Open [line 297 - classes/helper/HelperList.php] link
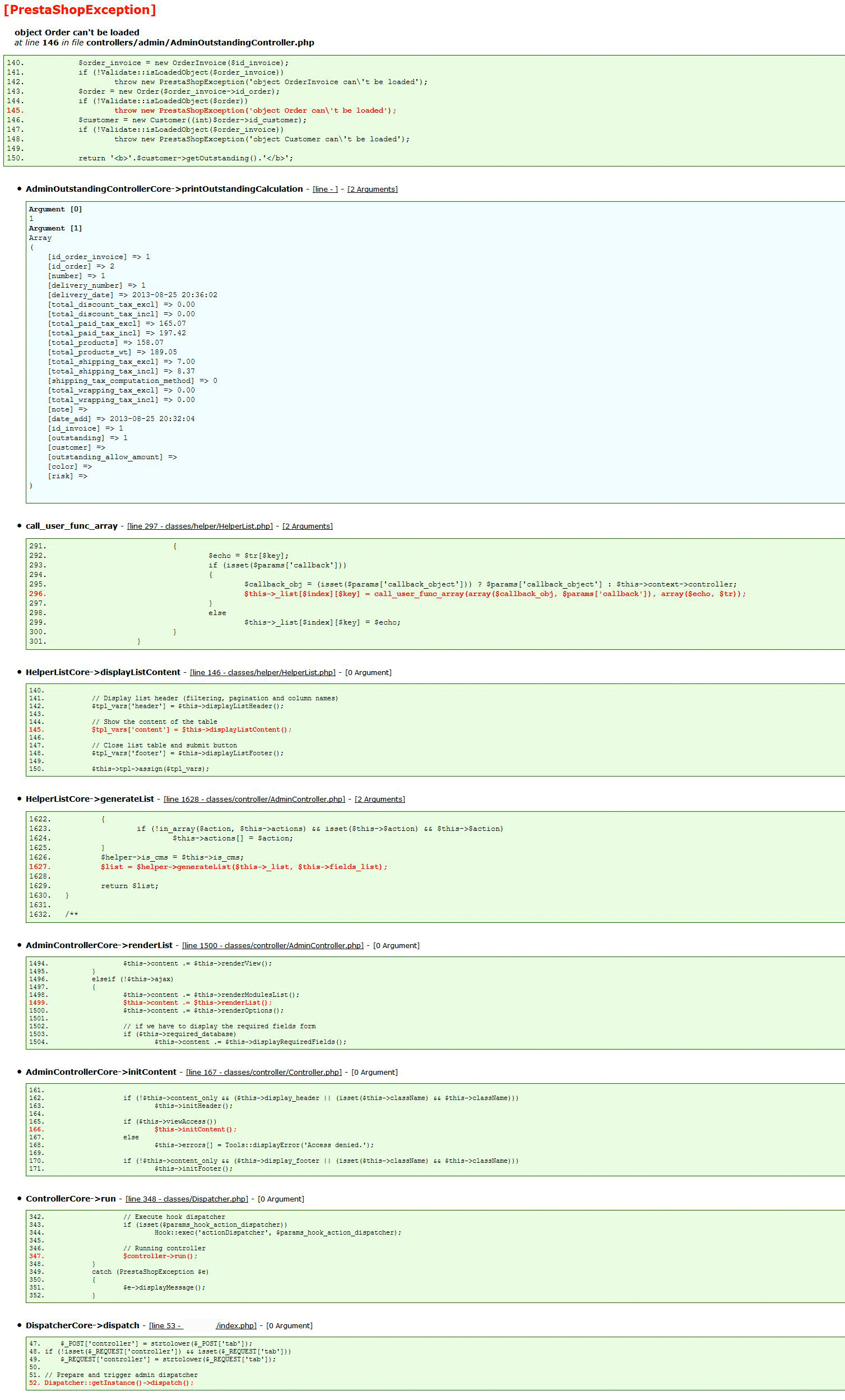Screen dimensions: 845x1400 (x=200, y=526)
